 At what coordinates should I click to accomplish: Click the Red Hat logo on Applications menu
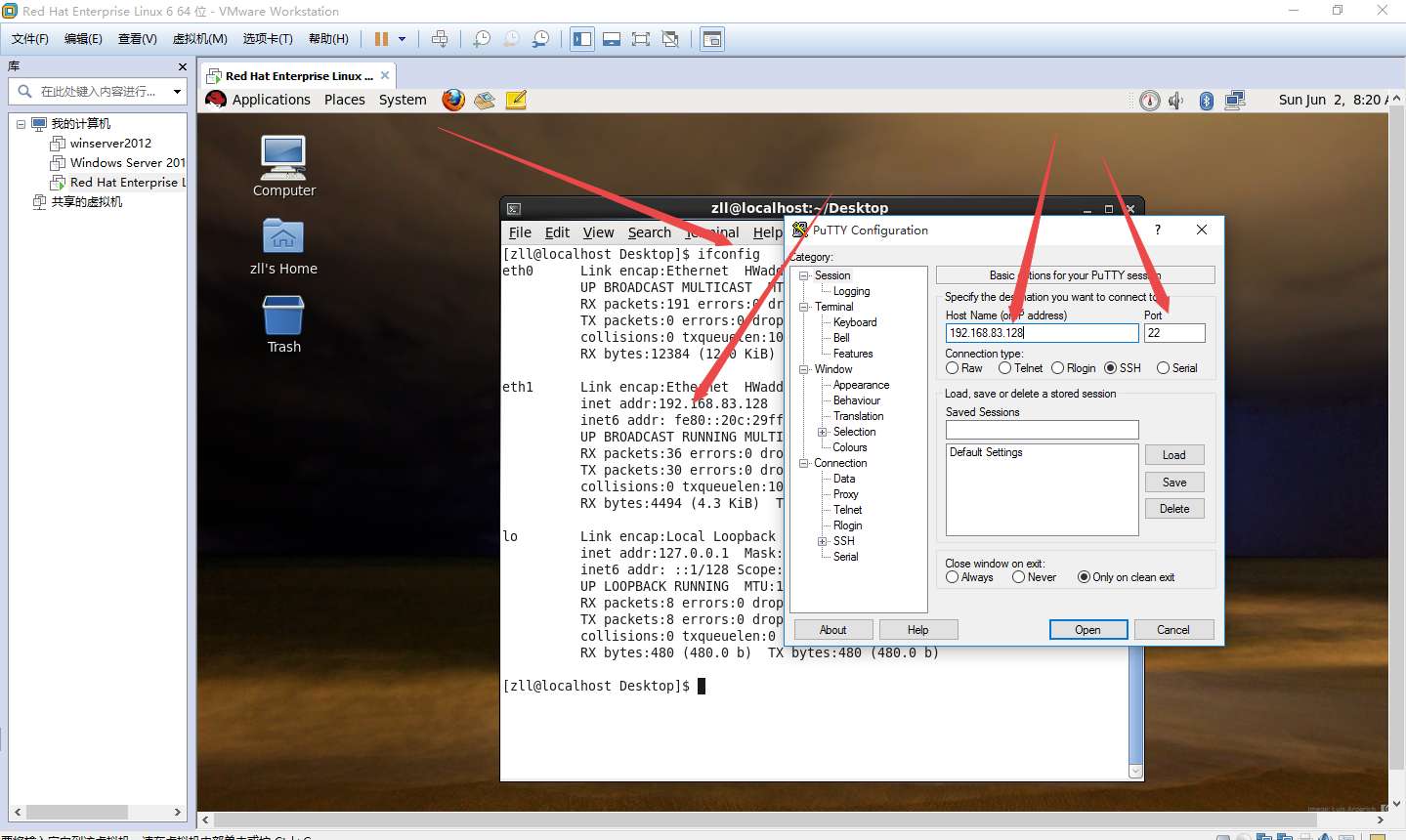coord(217,100)
